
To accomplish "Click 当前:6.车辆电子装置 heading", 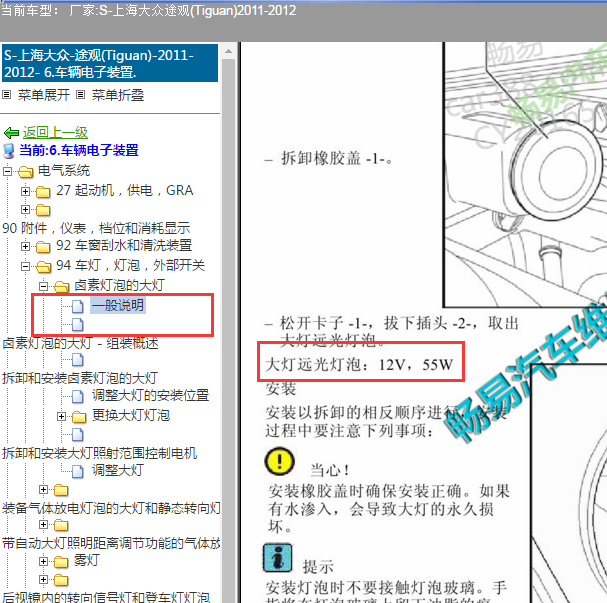I will (x=79, y=150).
